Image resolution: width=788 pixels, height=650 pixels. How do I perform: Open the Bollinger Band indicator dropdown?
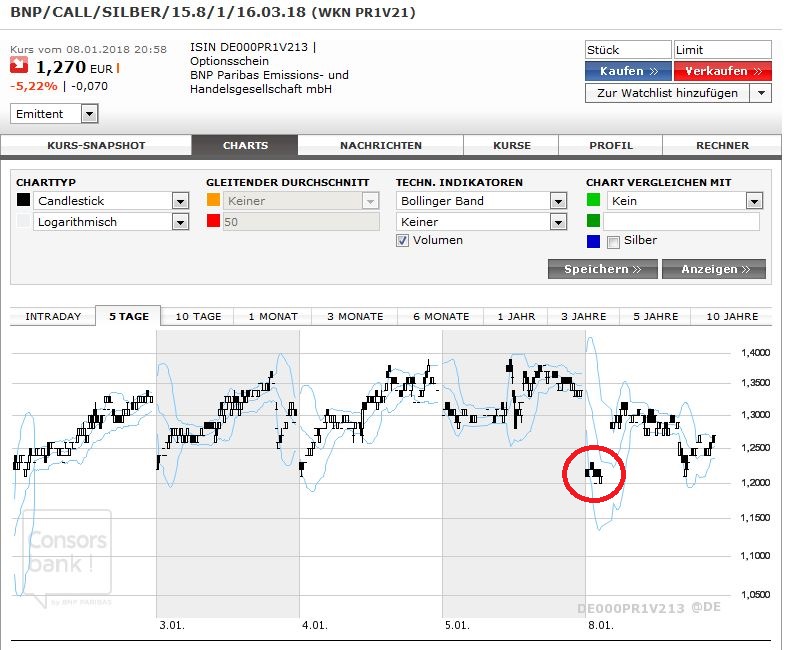[x=481, y=201]
